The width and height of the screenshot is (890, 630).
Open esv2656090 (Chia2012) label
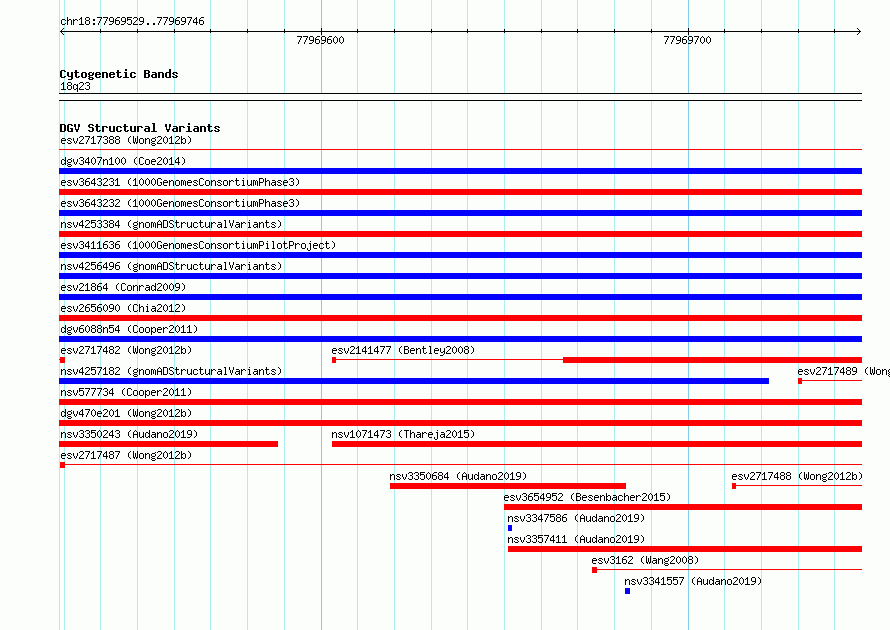(123, 308)
